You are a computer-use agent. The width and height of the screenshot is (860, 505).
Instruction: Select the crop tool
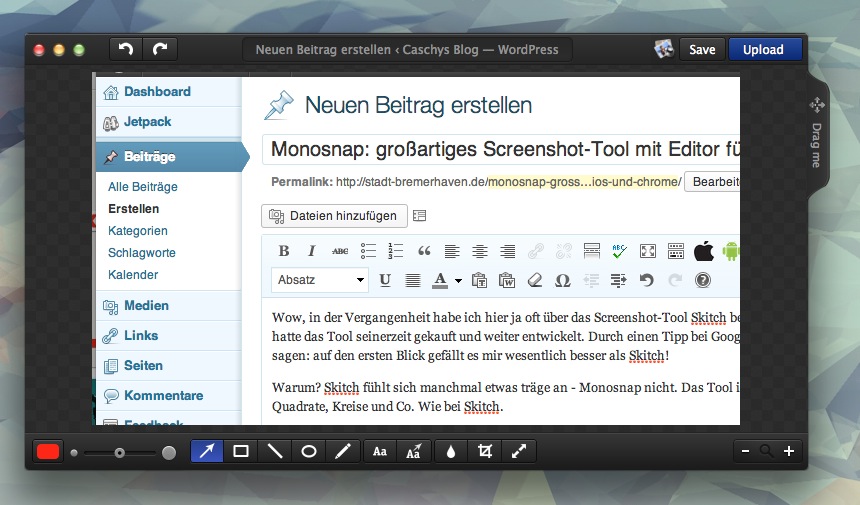(485, 451)
